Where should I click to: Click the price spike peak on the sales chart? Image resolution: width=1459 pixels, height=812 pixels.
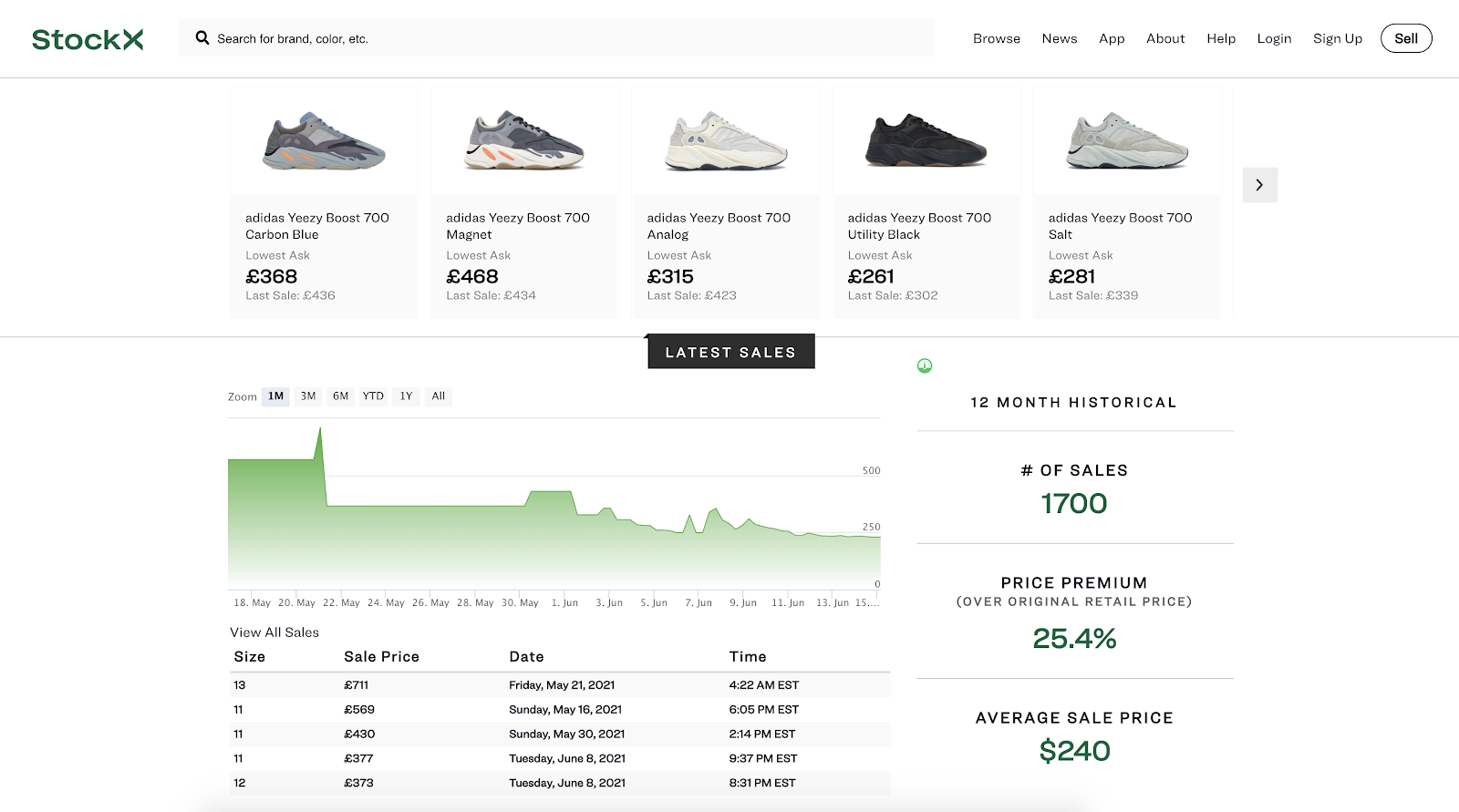[x=320, y=428]
